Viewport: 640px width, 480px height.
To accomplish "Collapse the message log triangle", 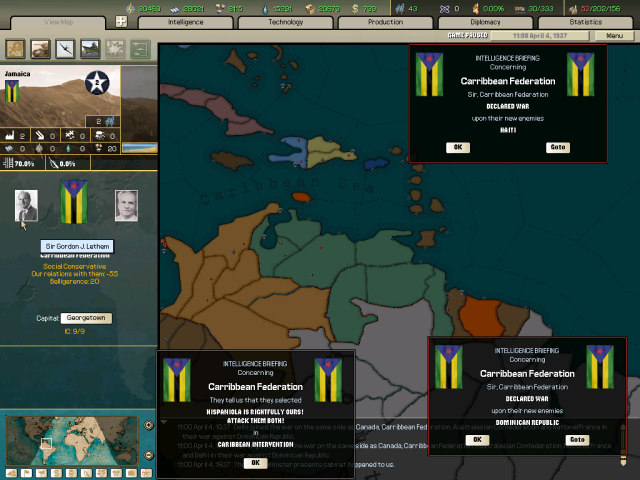I will click(x=163, y=422).
